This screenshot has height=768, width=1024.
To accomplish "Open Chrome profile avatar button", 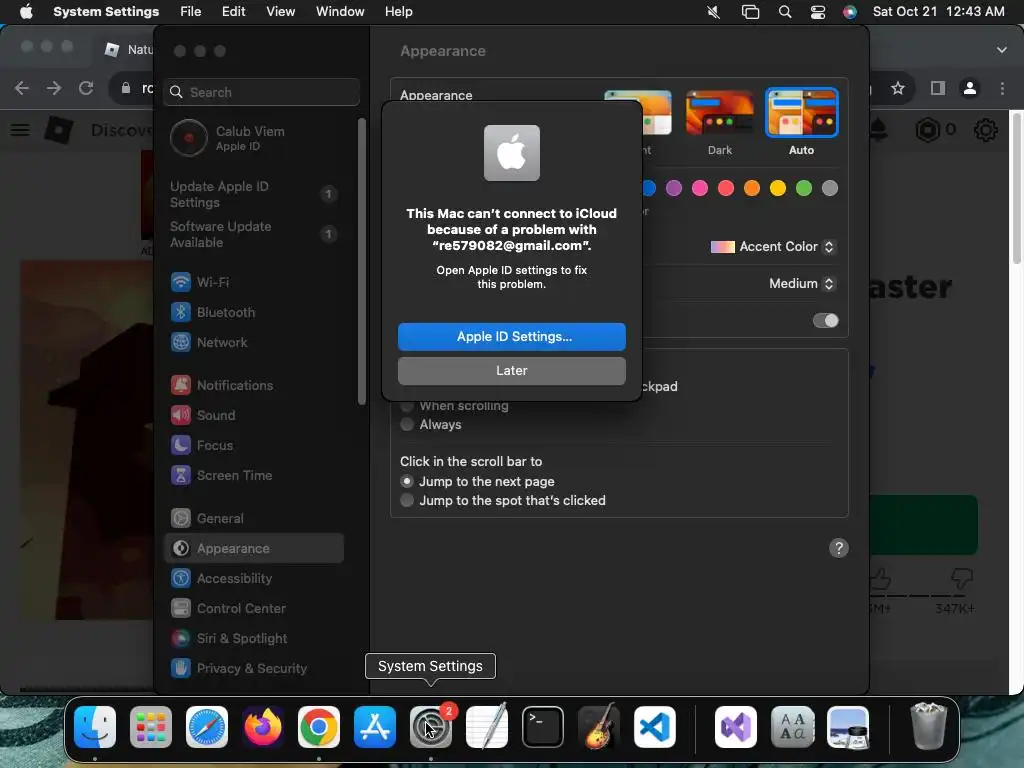I will pyautogui.click(x=970, y=88).
